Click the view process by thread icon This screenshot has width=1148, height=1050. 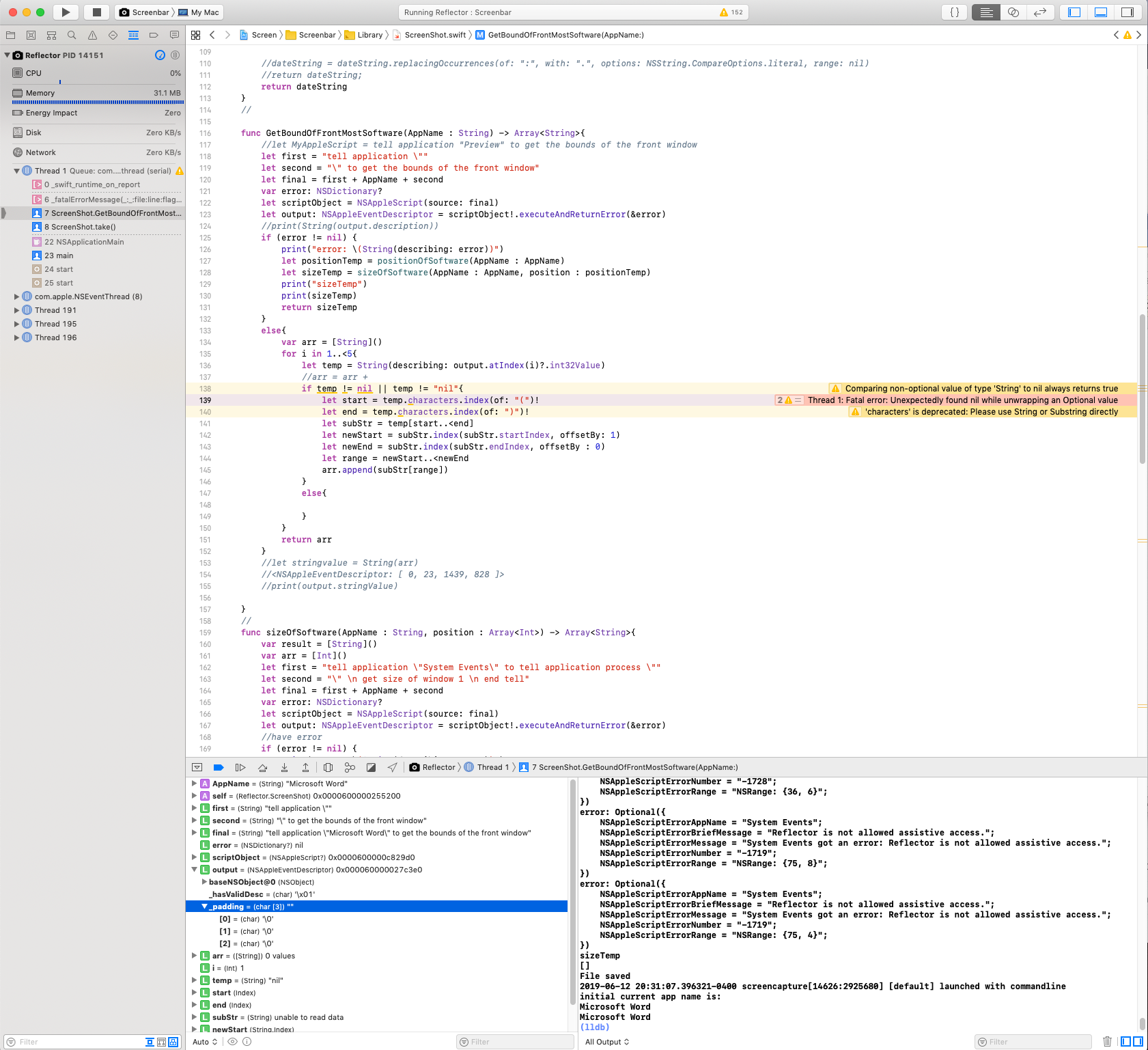tap(176, 55)
